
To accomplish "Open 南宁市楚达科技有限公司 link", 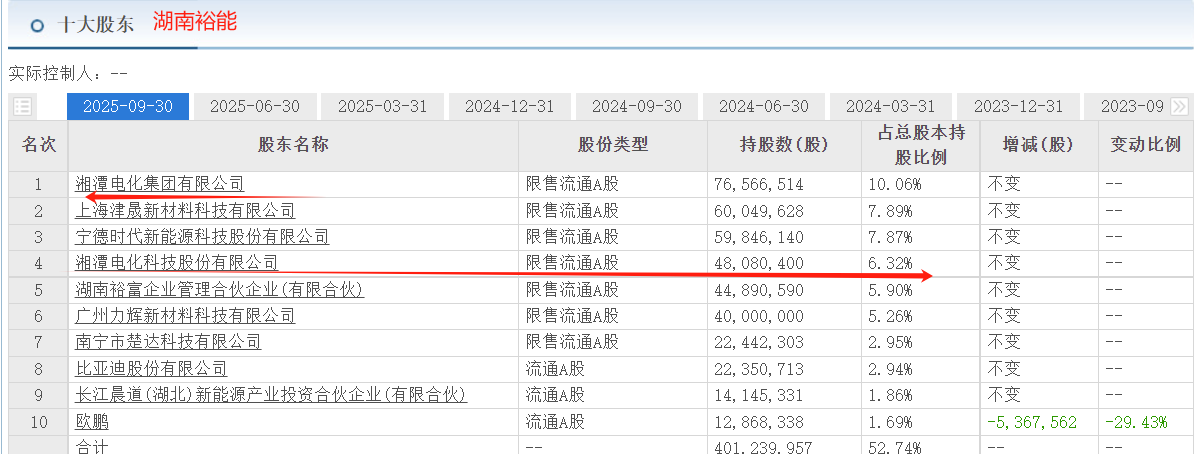I will coord(168,342).
